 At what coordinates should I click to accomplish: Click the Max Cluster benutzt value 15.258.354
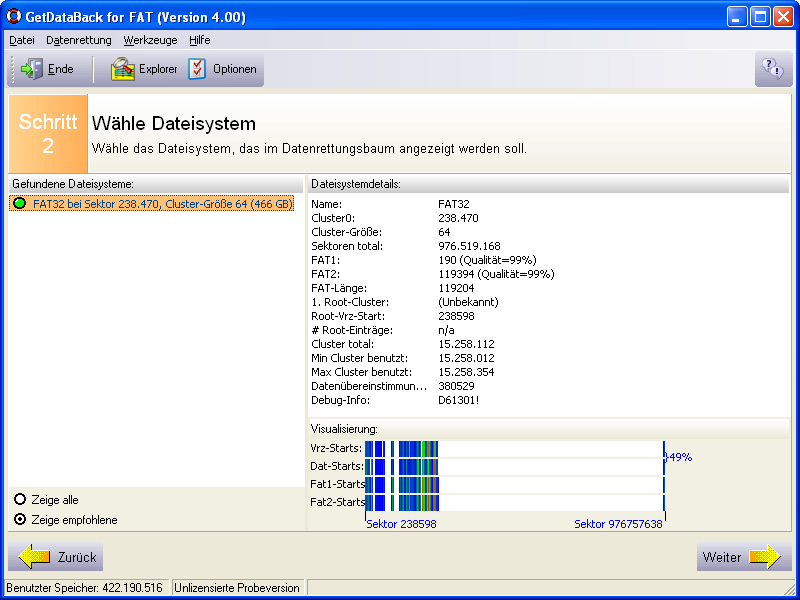[x=466, y=372]
